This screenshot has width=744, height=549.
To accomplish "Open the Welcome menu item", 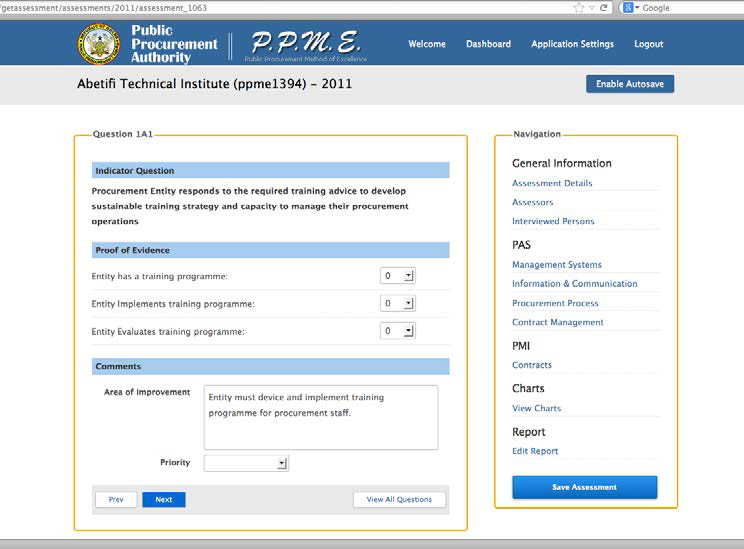I will 427,44.
